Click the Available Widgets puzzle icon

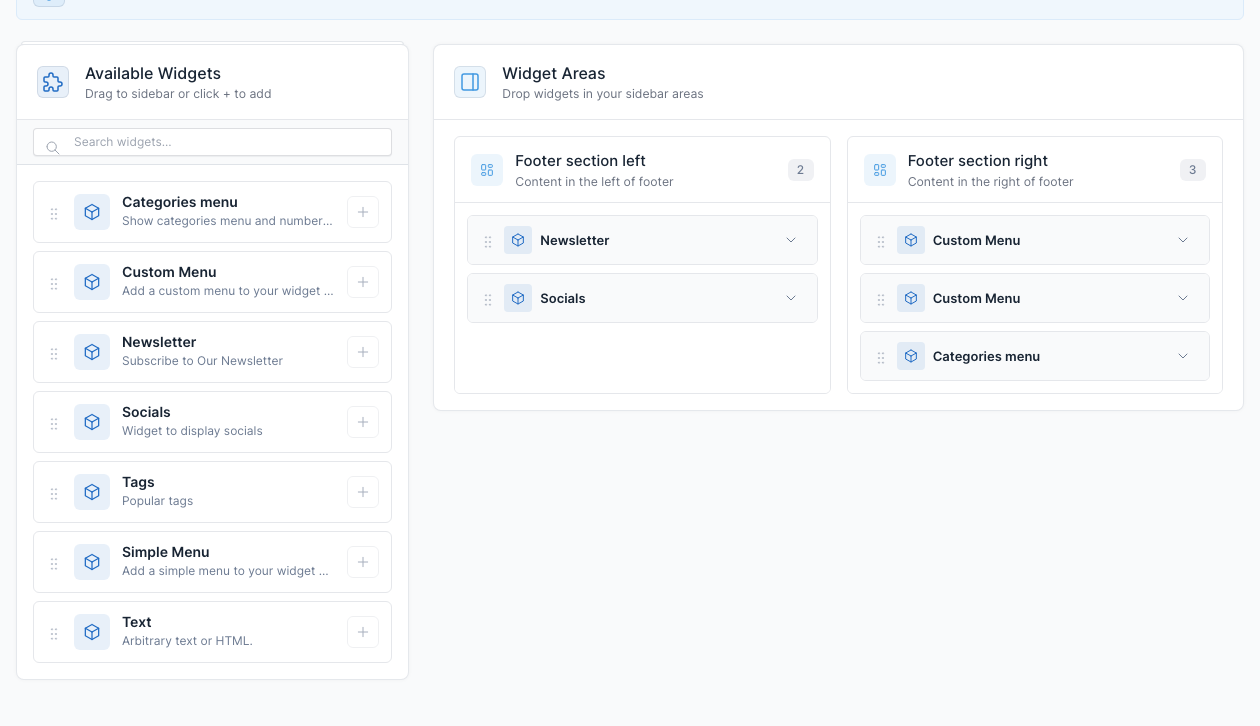[x=53, y=82]
